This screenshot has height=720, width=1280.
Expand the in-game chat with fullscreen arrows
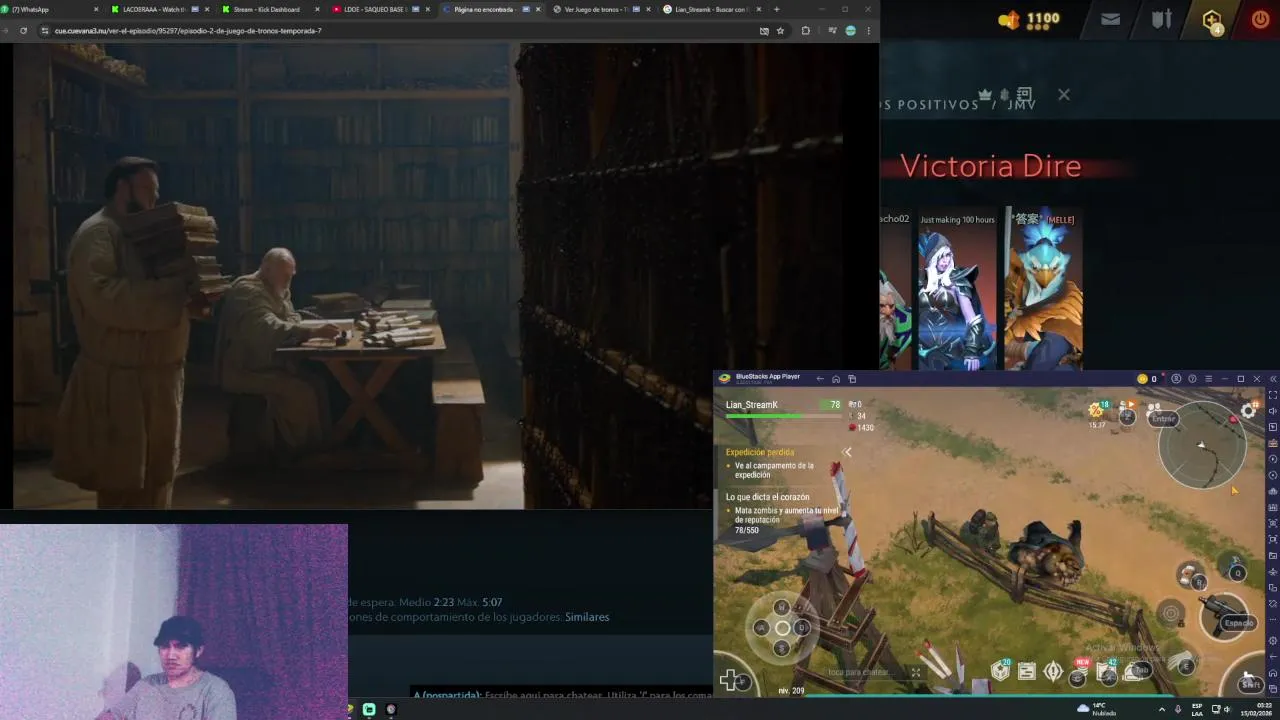915,672
